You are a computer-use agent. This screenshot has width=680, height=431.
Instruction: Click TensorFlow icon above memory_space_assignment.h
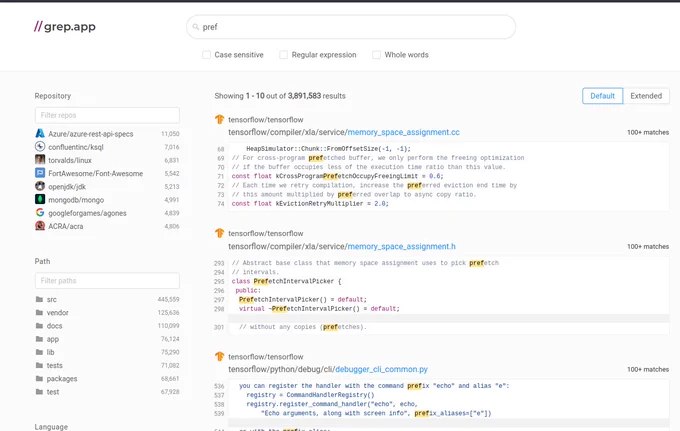pyautogui.click(x=219, y=233)
